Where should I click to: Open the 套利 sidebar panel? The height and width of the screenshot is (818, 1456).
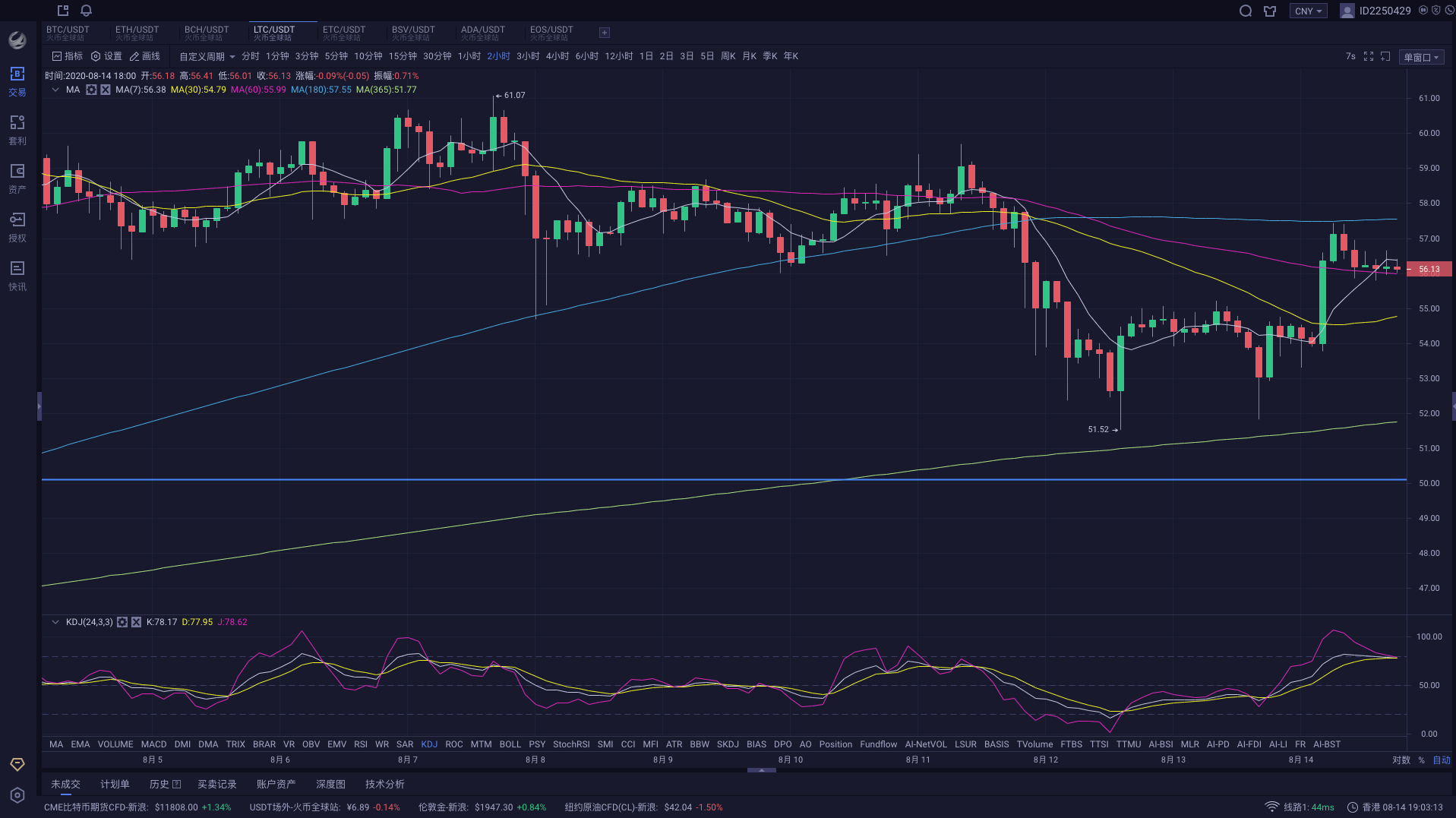pos(17,129)
